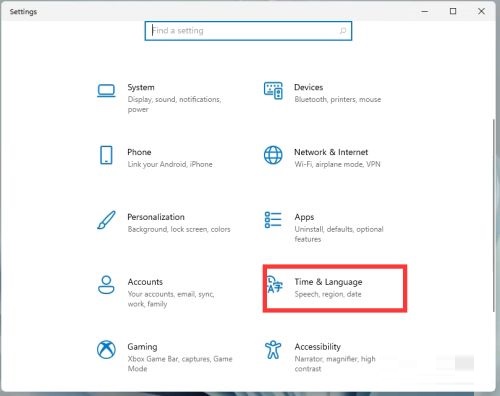Open the Personalization heading
Image resolution: width=500 pixels, height=396 pixels.
pyautogui.click(x=156, y=217)
